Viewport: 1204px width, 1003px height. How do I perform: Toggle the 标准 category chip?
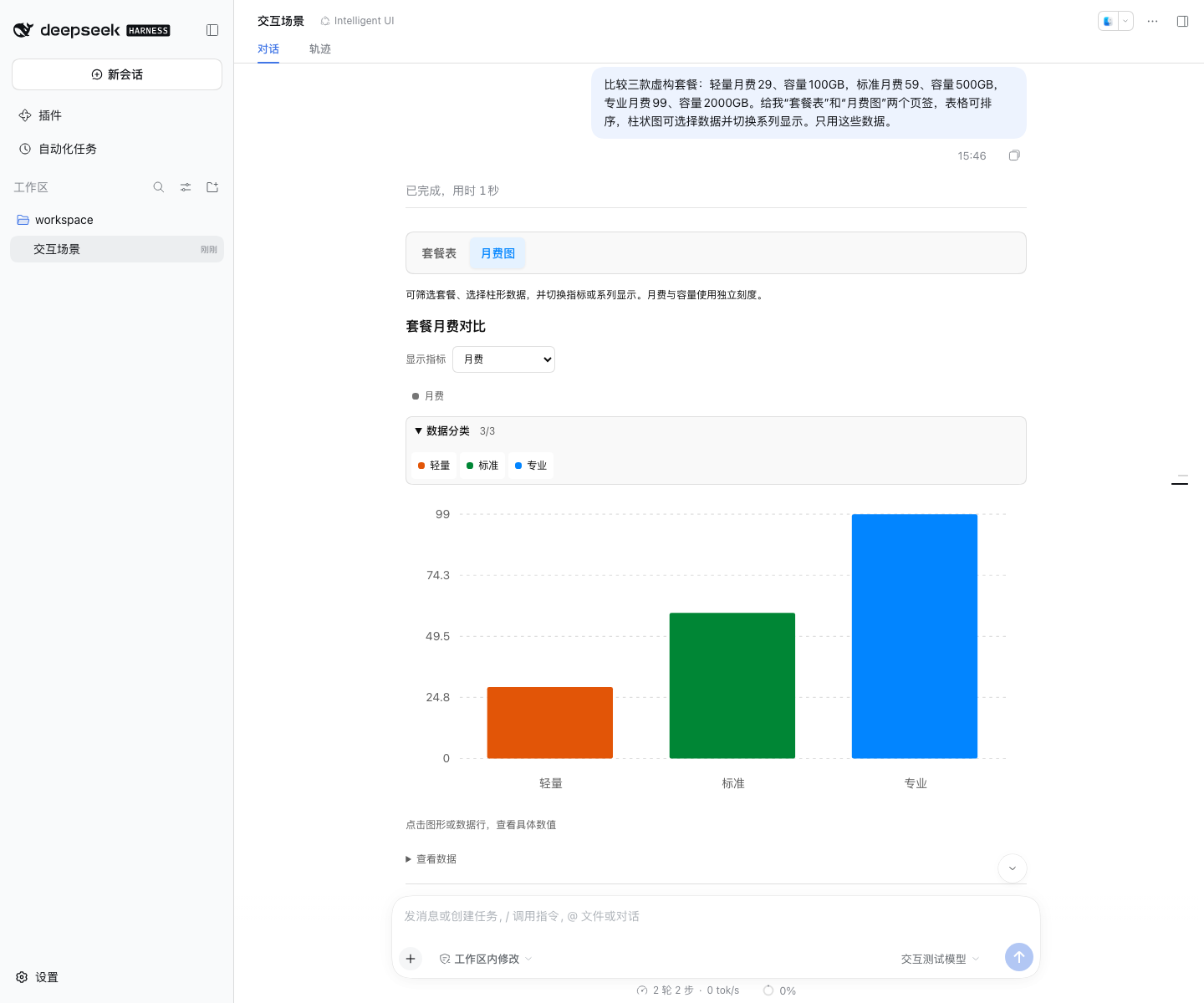pos(482,466)
